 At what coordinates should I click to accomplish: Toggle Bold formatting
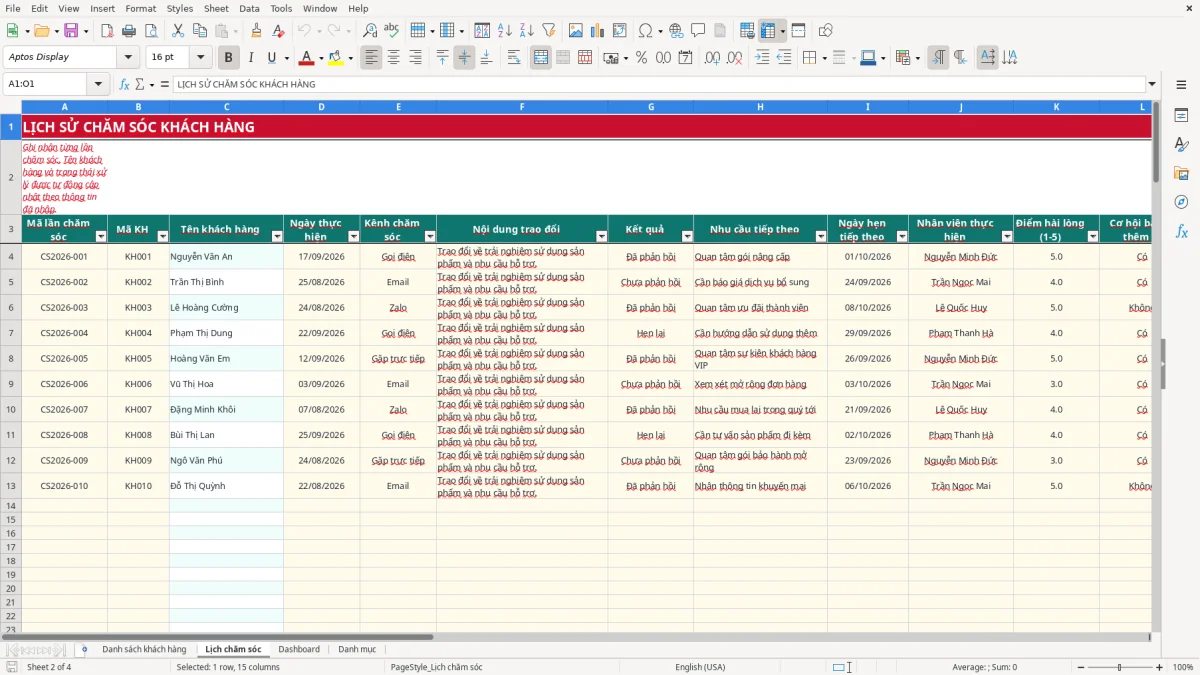[x=228, y=58]
